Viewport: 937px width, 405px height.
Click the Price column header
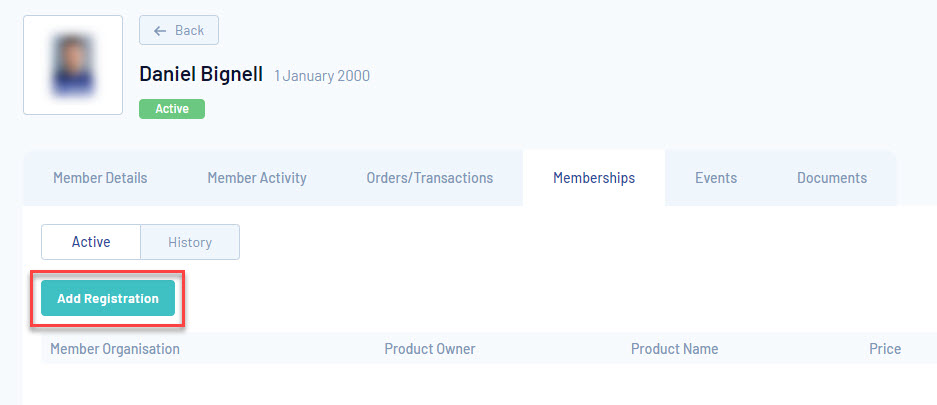885,349
